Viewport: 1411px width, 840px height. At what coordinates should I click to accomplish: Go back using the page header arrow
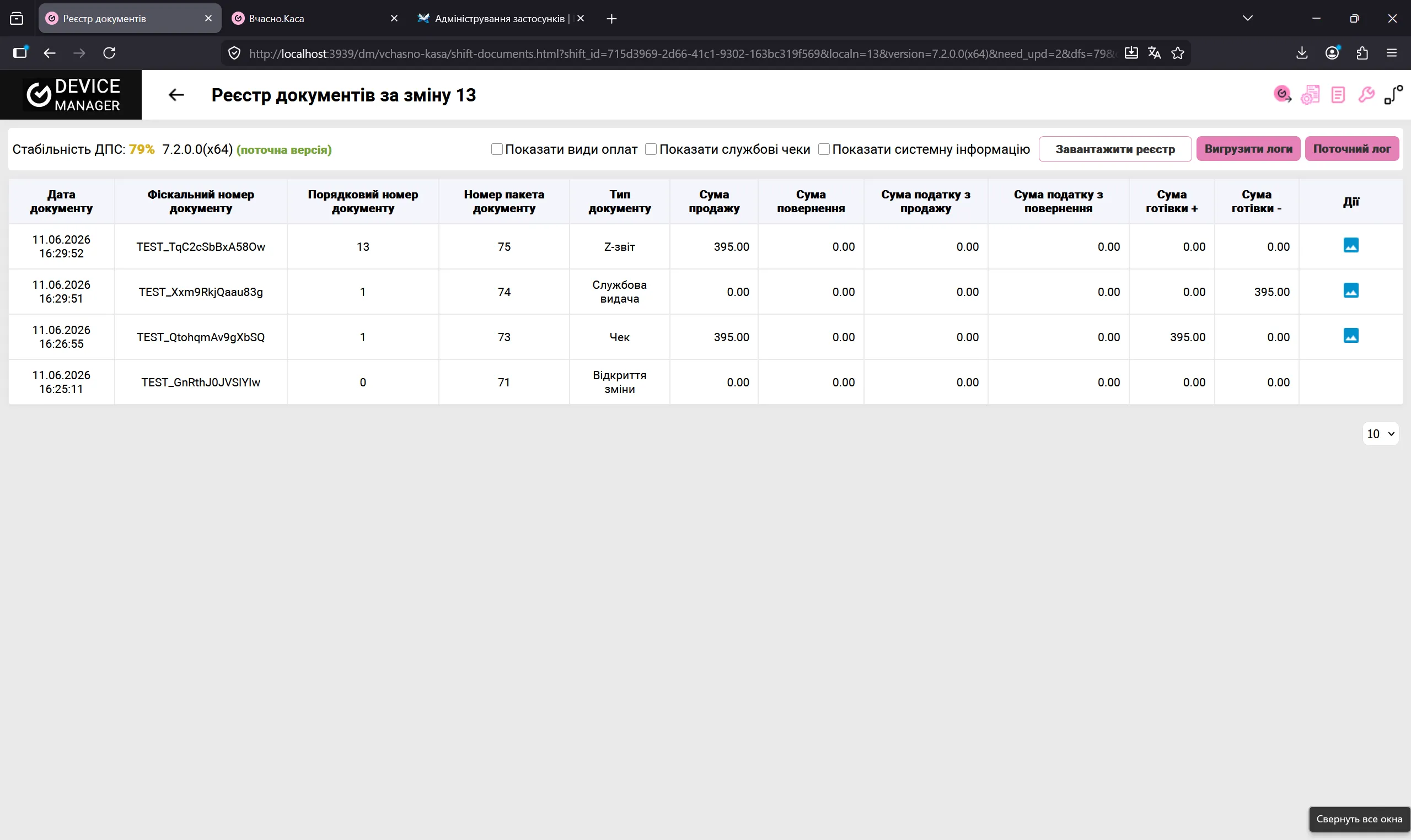click(x=176, y=95)
